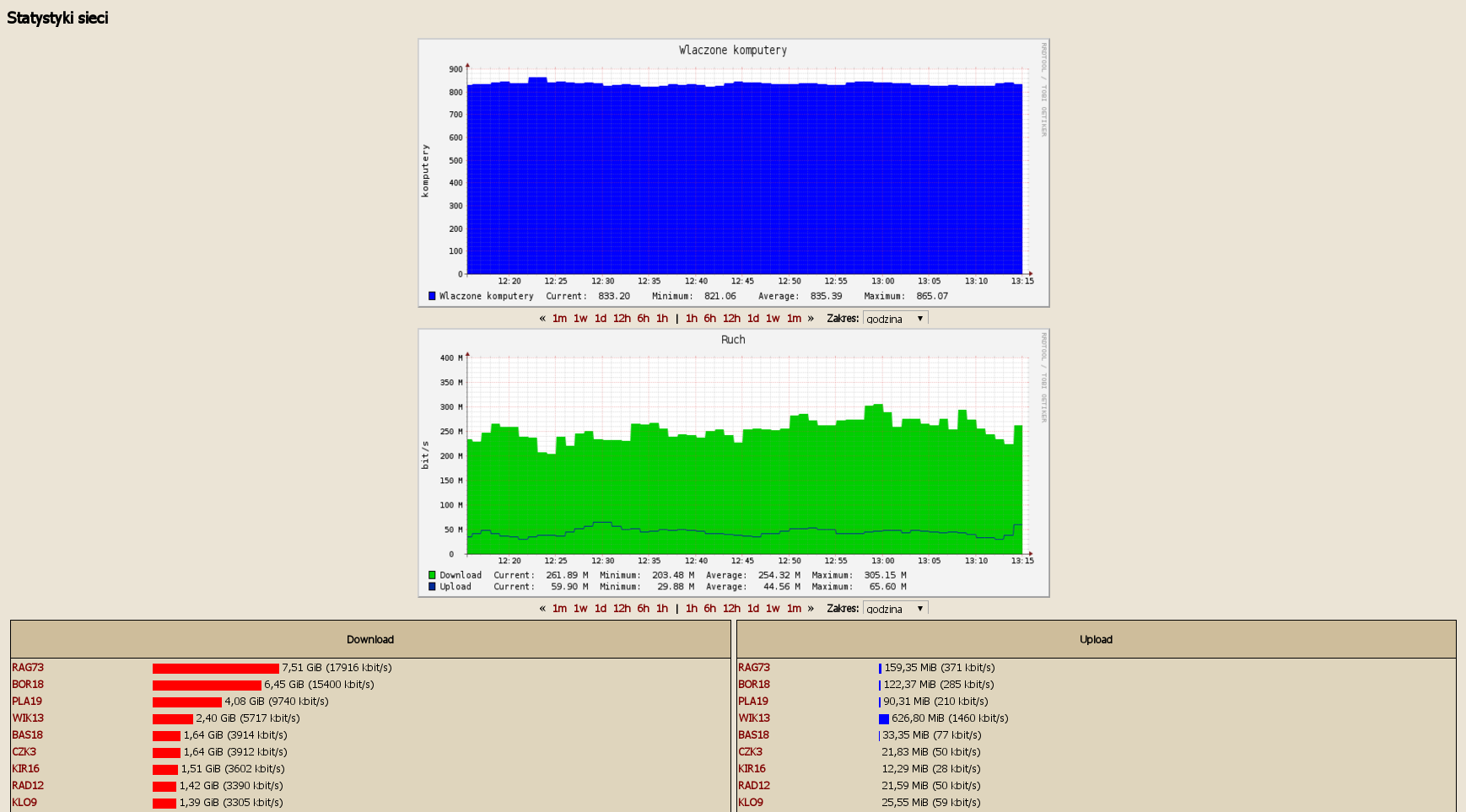Click '7,51 GiB (17916 kbit/s)' download value

pos(337,668)
